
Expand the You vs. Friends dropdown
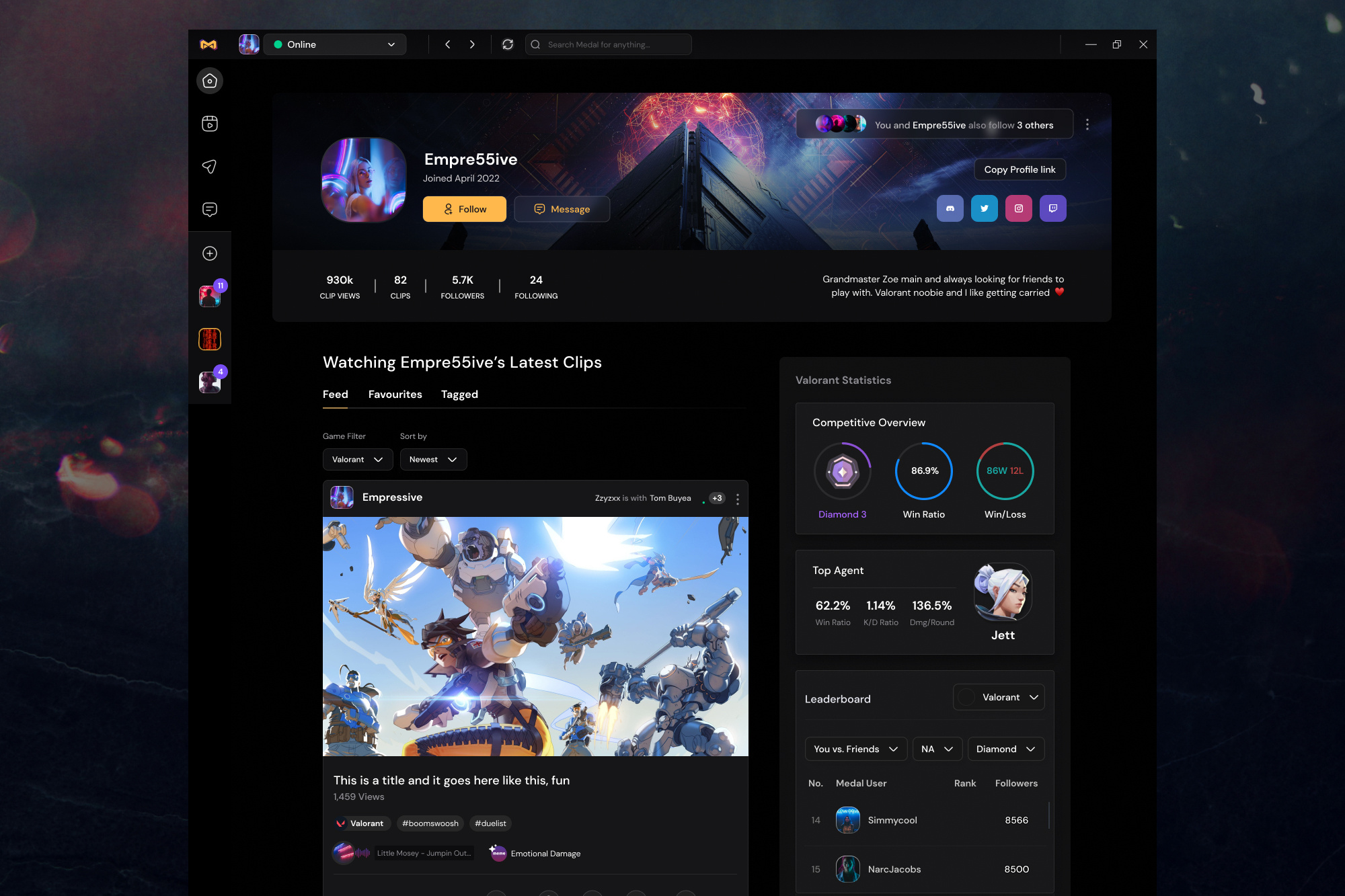pyautogui.click(x=856, y=749)
